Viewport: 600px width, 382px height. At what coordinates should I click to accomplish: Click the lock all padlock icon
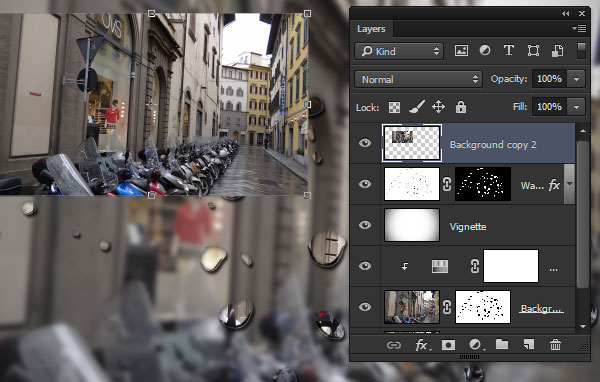pyautogui.click(x=461, y=107)
